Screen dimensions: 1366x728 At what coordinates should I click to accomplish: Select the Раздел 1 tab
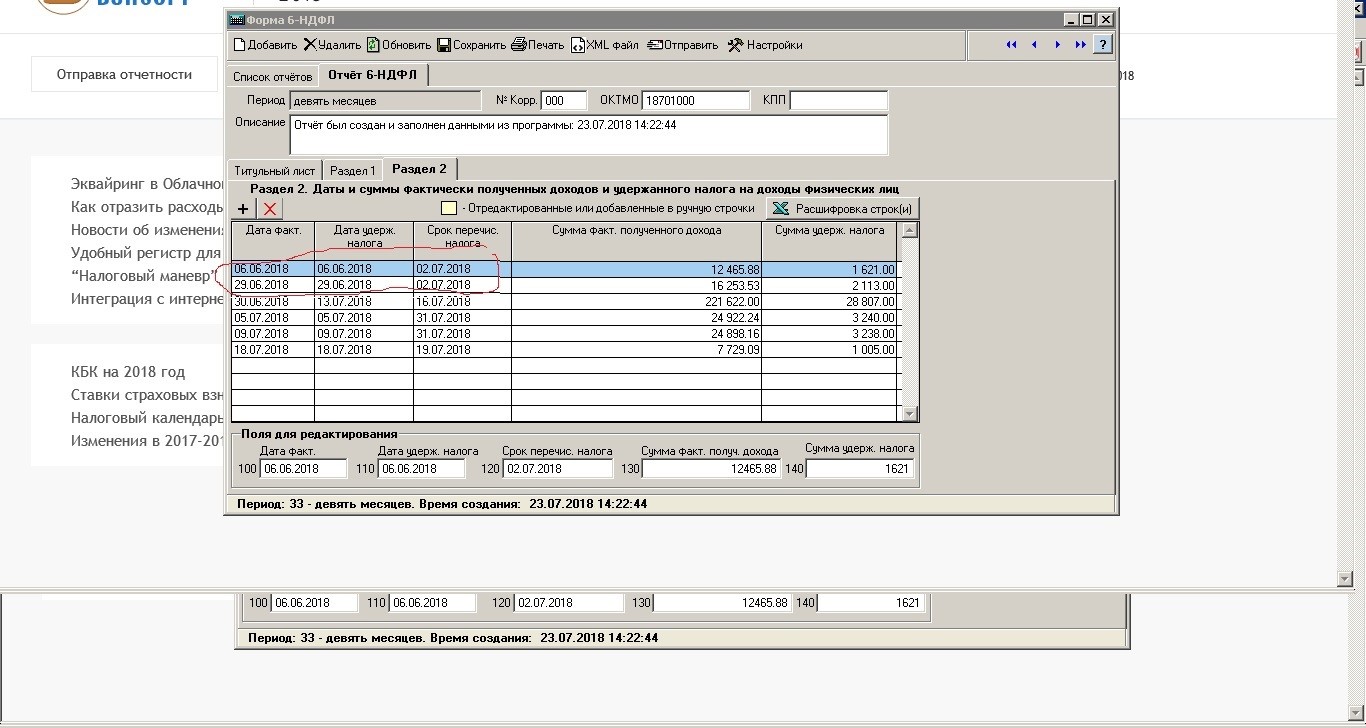pos(353,171)
